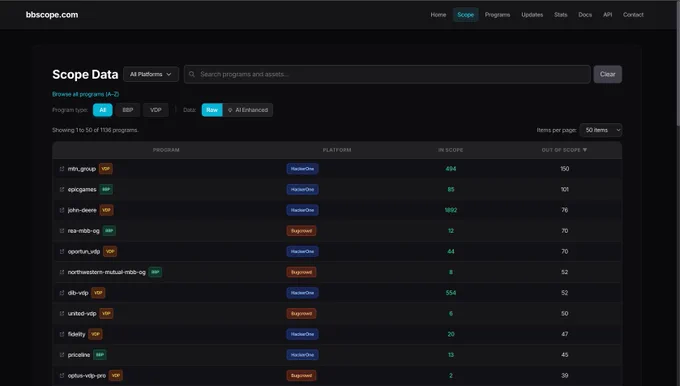Sort by In Scope column header

click(451, 150)
